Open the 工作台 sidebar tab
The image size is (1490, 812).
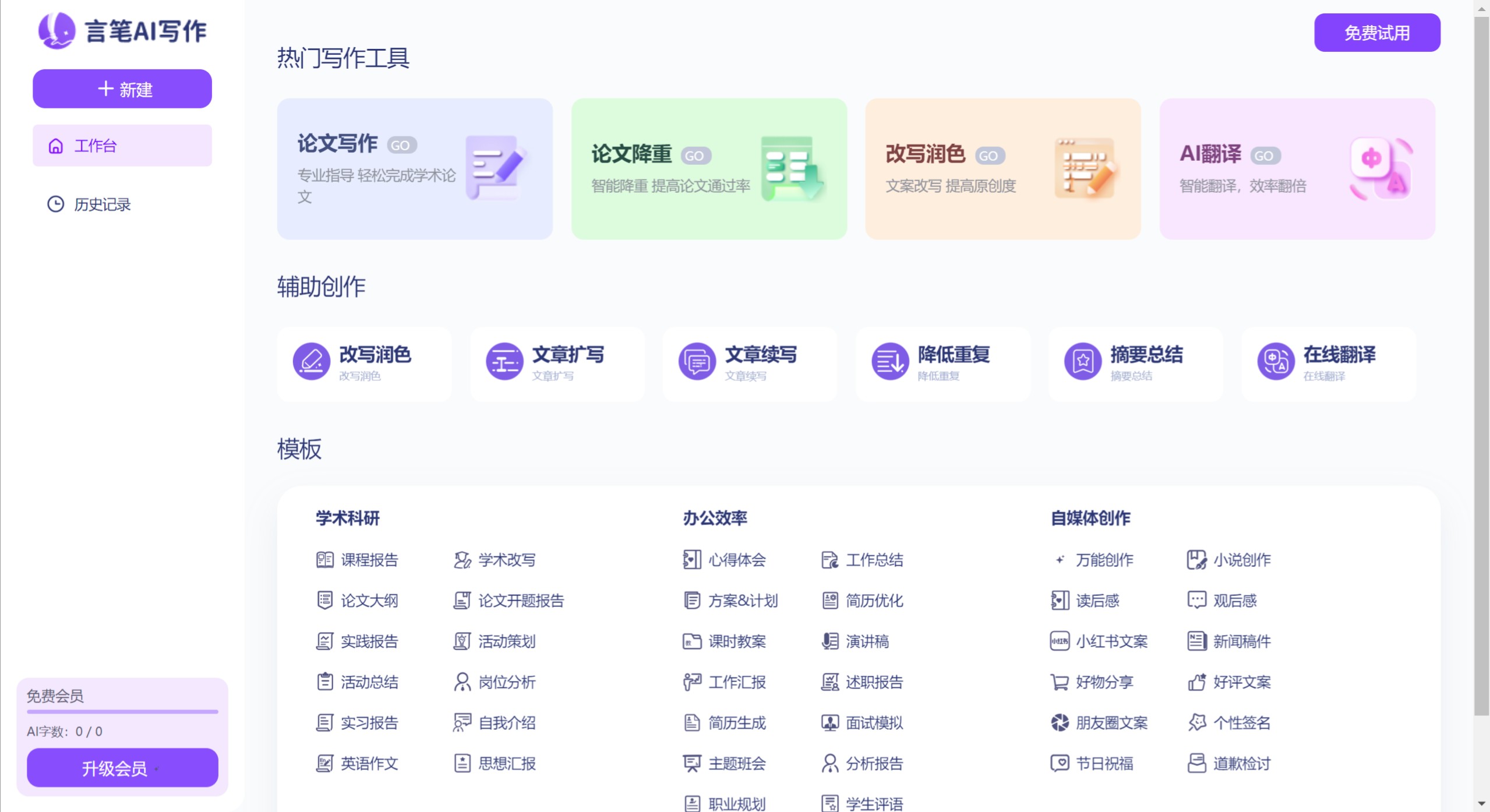(x=122, y=146)
